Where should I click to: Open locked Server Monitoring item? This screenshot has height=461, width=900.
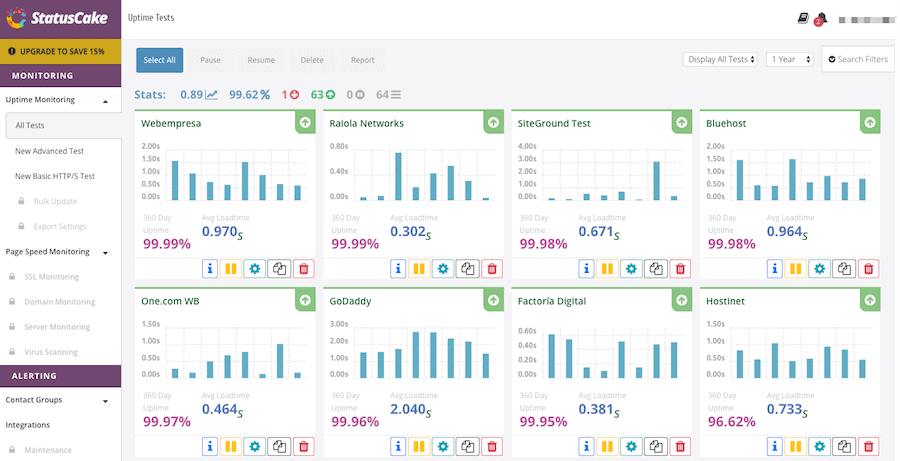coord(57,327)
